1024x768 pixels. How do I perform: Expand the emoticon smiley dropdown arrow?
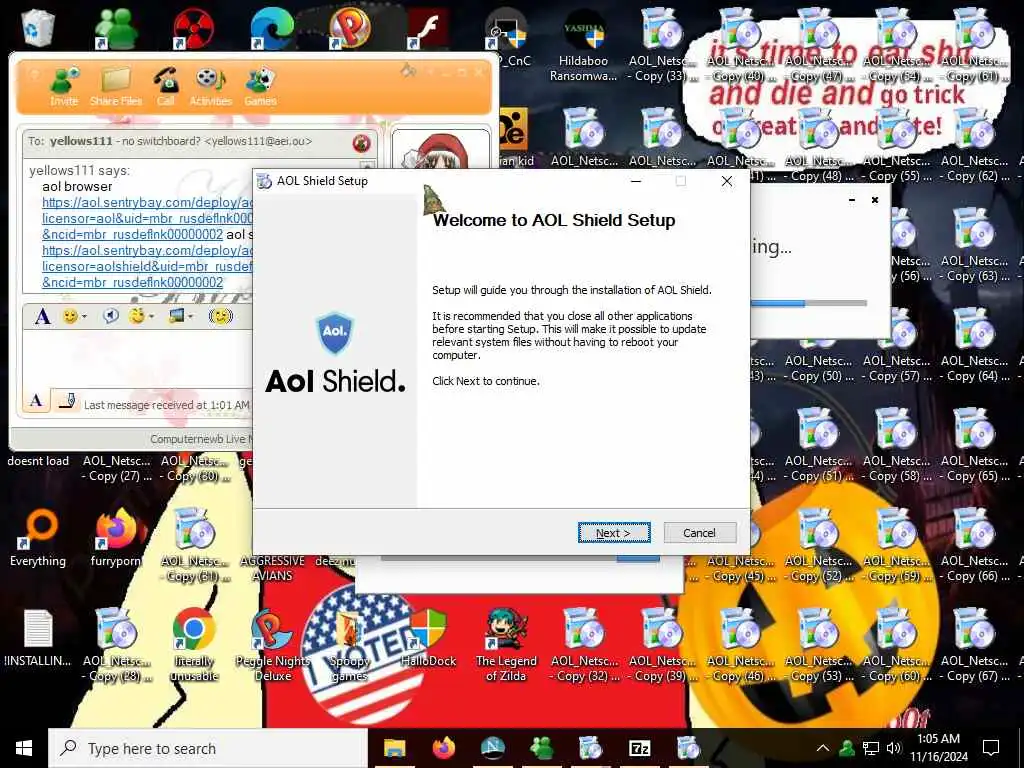(x=84, y=317)
